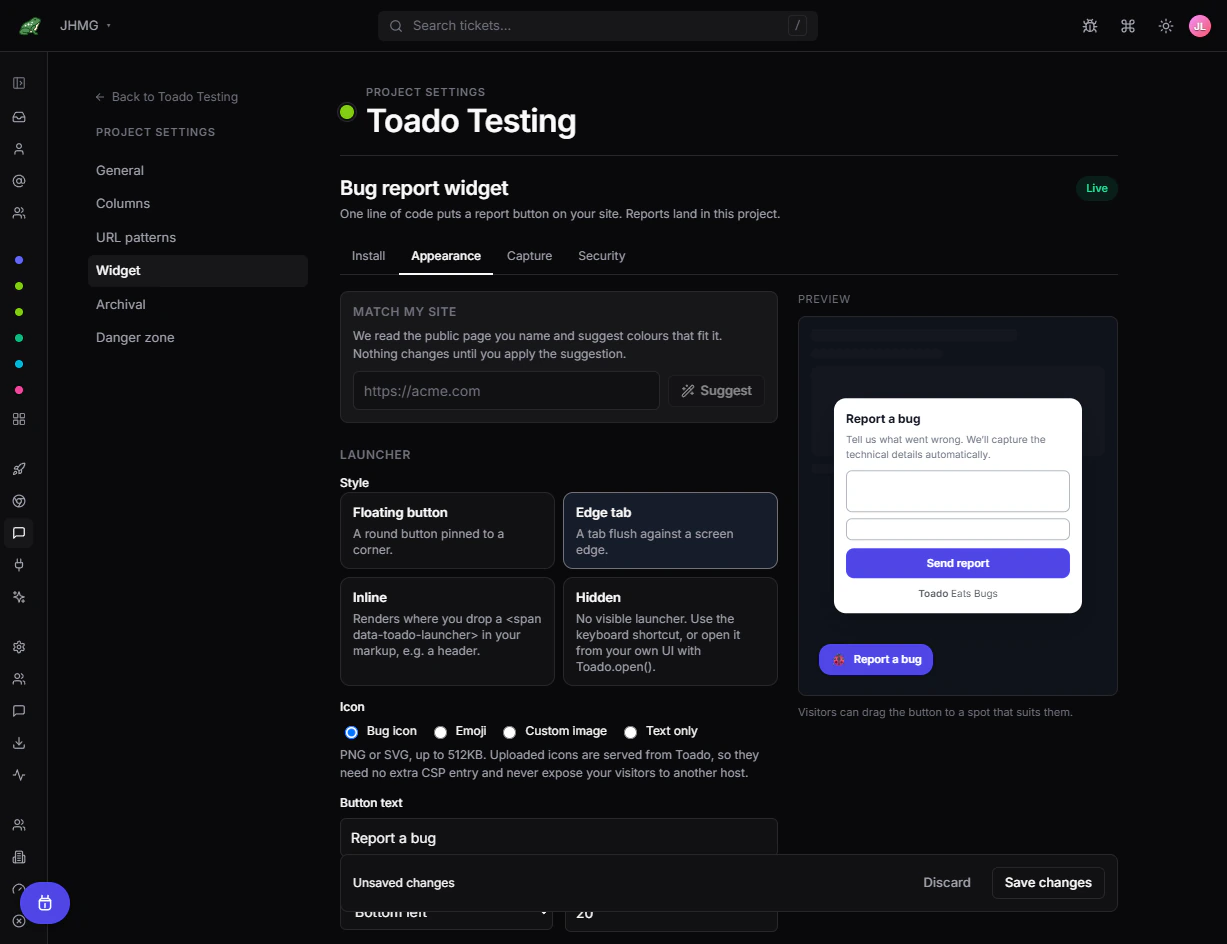Open General project settings
This screenshot has width=1227, height=944.
pos(198,171)
